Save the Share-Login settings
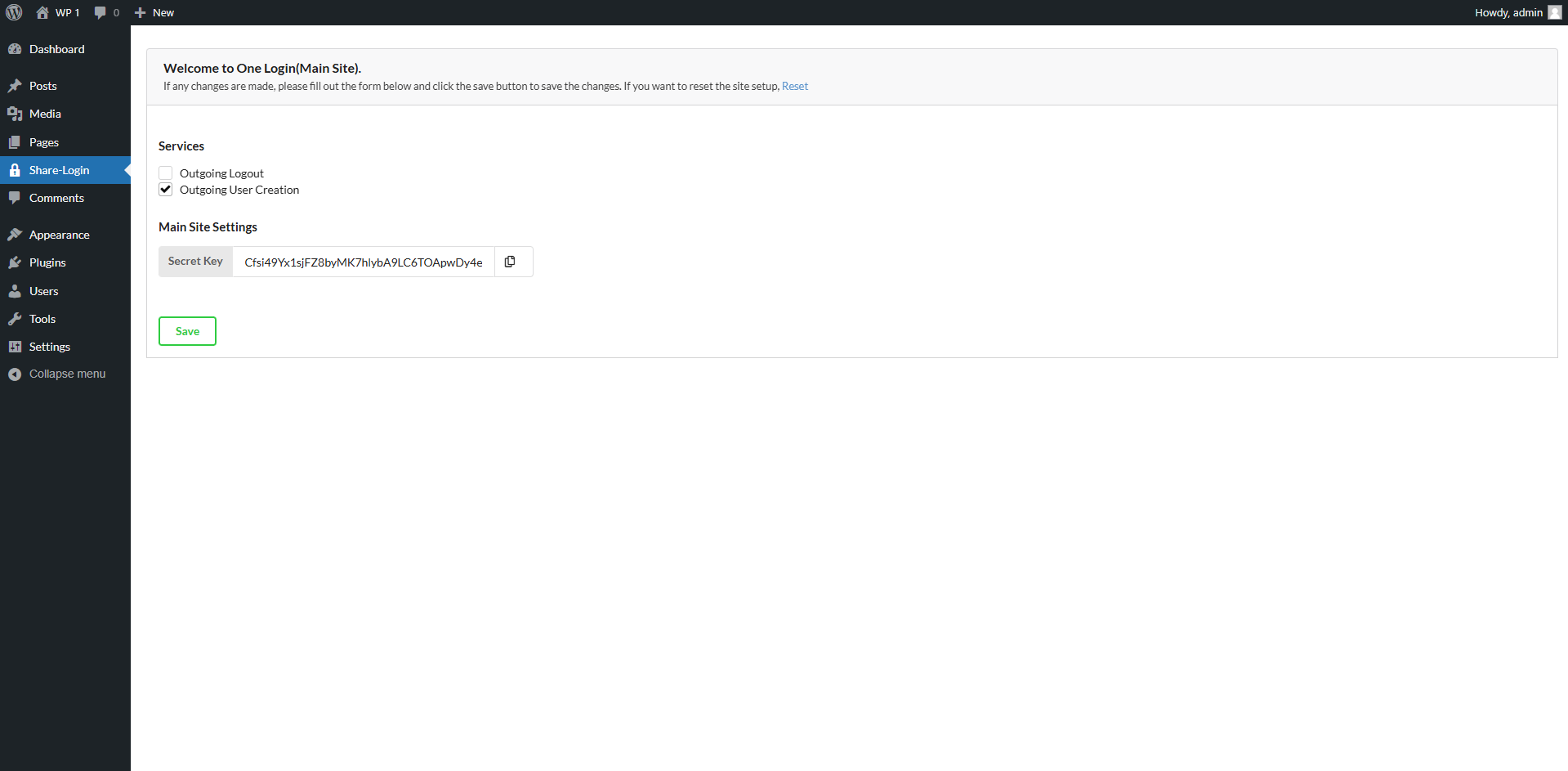 point(187,331)
